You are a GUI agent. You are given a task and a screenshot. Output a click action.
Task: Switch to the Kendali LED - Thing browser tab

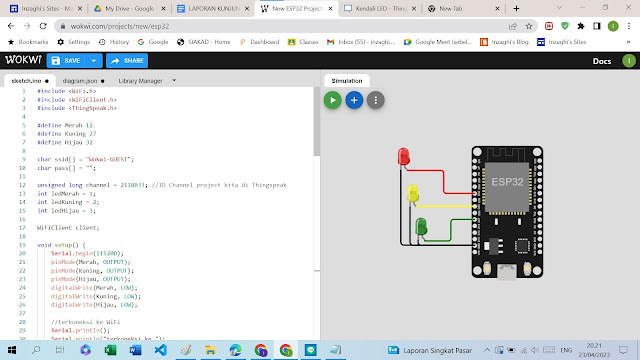point(380,9)
